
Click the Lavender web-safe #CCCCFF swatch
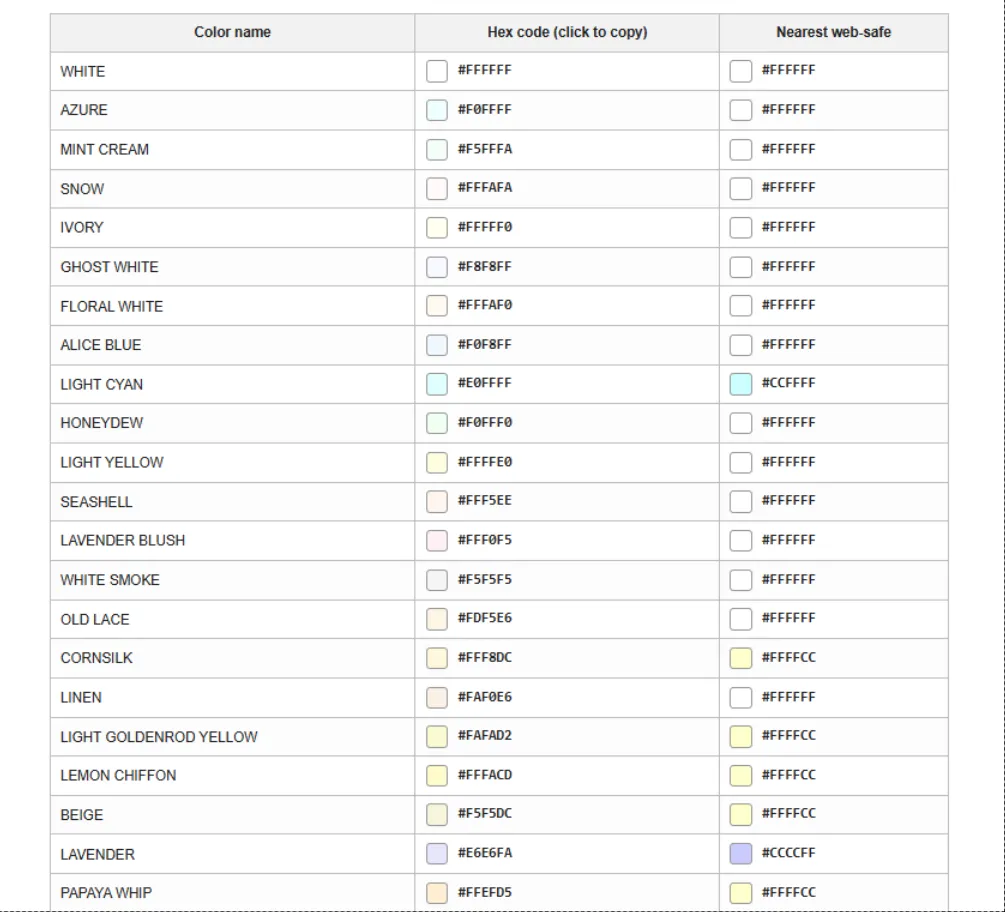coord(740,854)
